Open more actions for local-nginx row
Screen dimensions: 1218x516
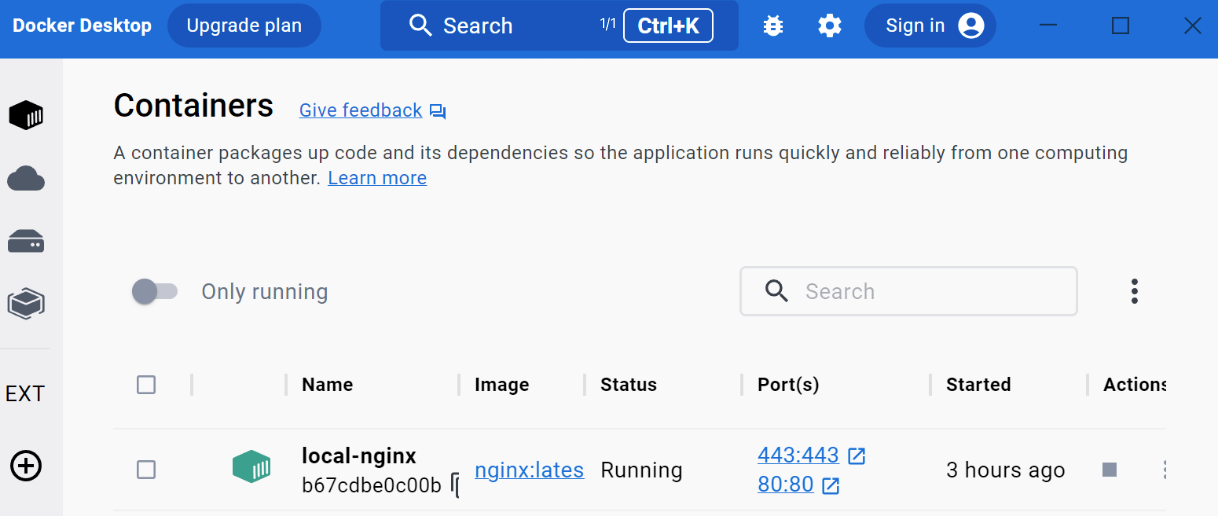[1163, 470]
